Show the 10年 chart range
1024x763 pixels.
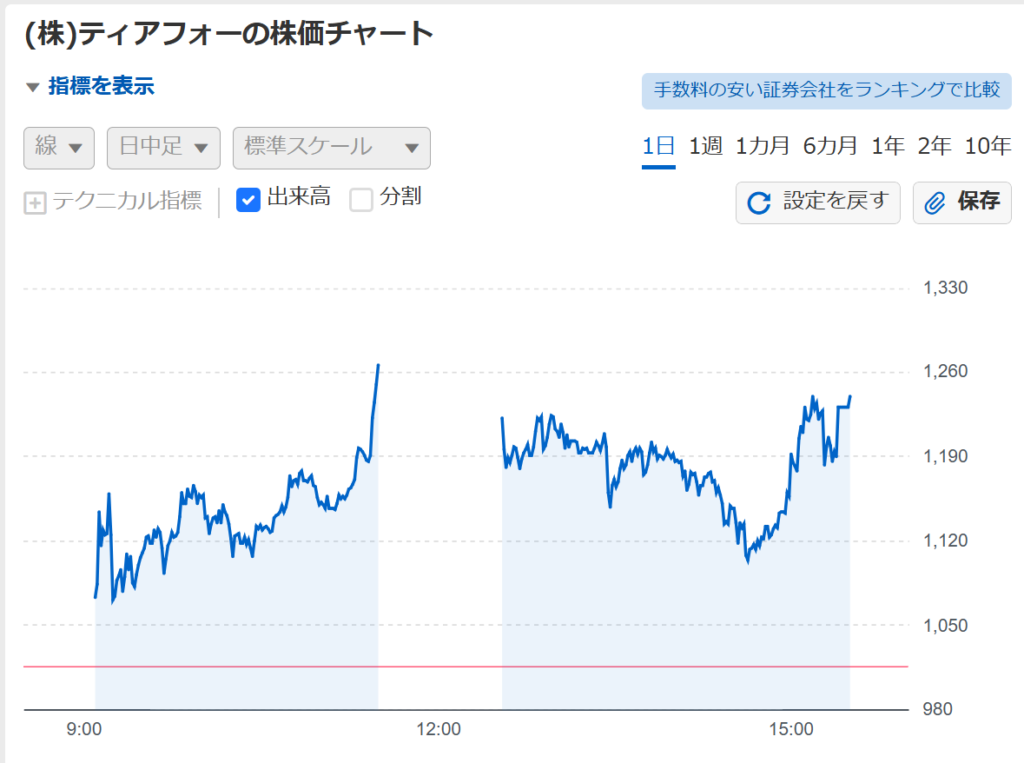(988, 146)
